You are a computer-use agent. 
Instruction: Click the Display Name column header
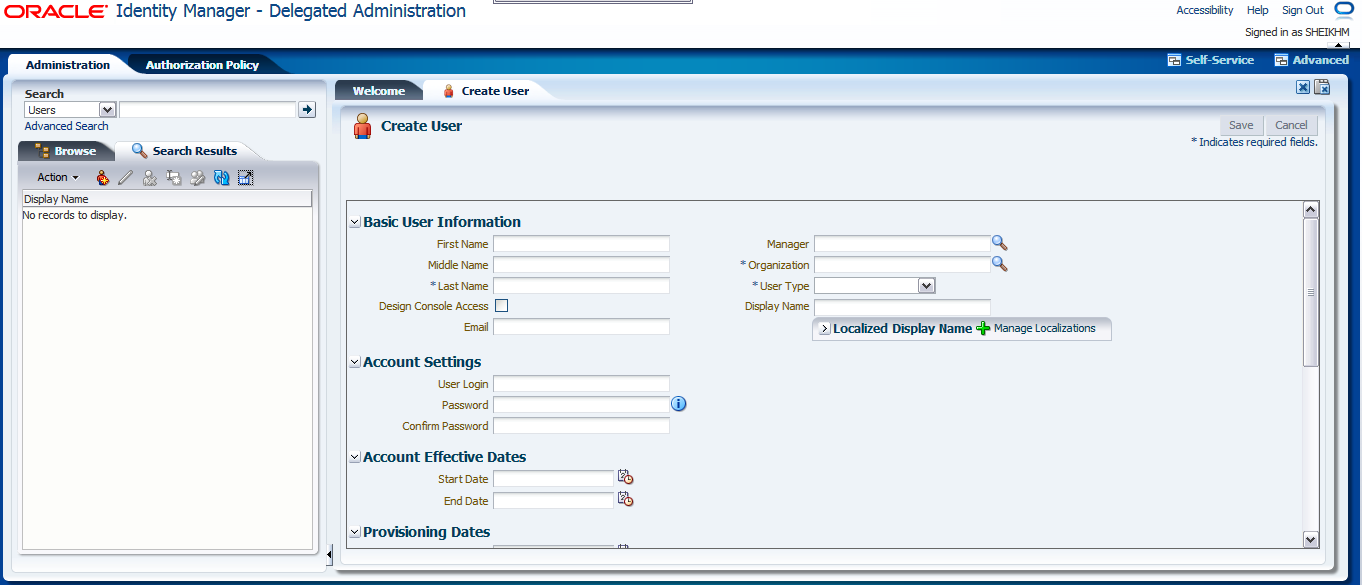pyautogui.click(x=167, y=199)
